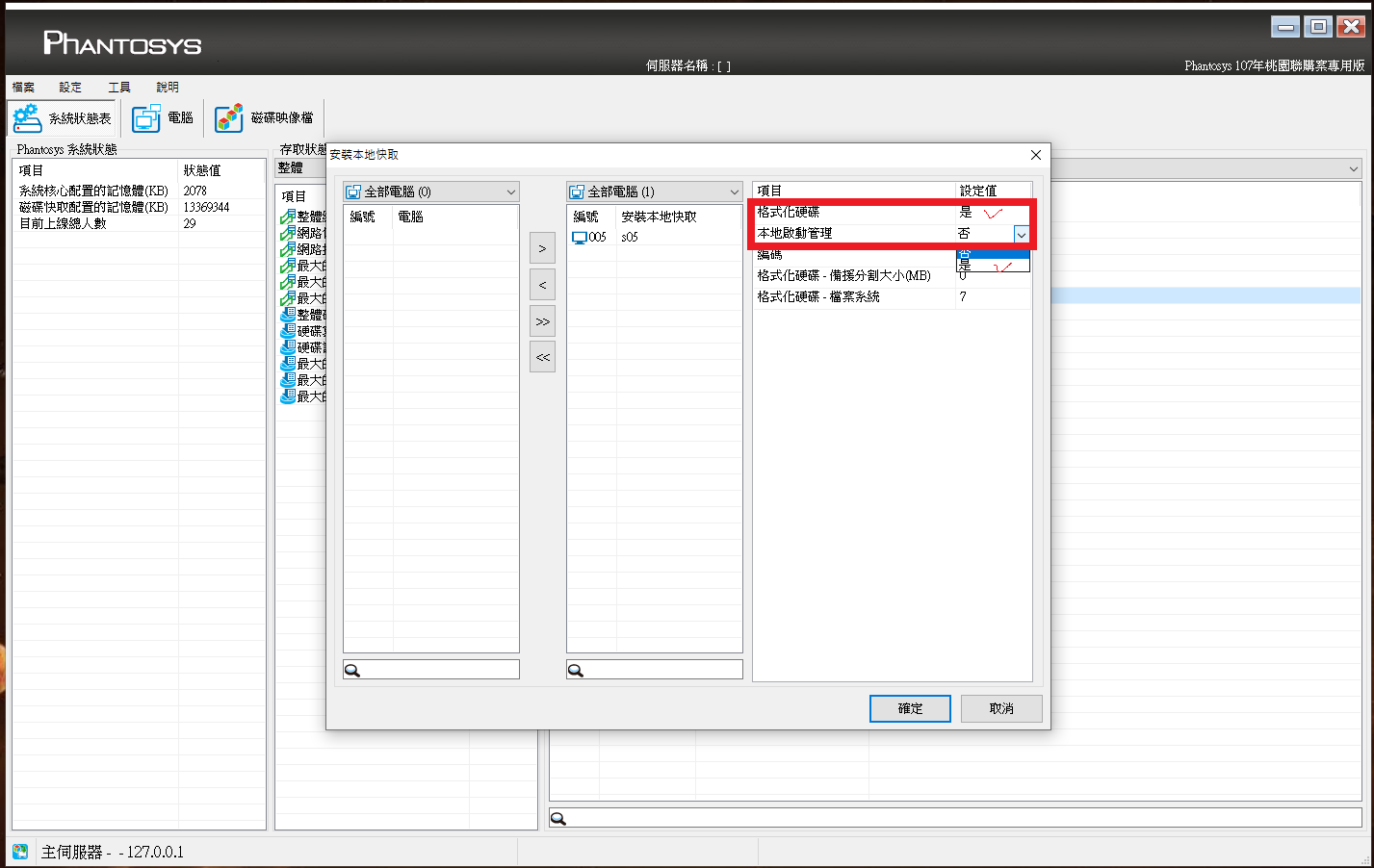The image size is (1374, 868).
Task: Click the computers icon in 全部電腦 (1) box
Action: click(577, 191)
